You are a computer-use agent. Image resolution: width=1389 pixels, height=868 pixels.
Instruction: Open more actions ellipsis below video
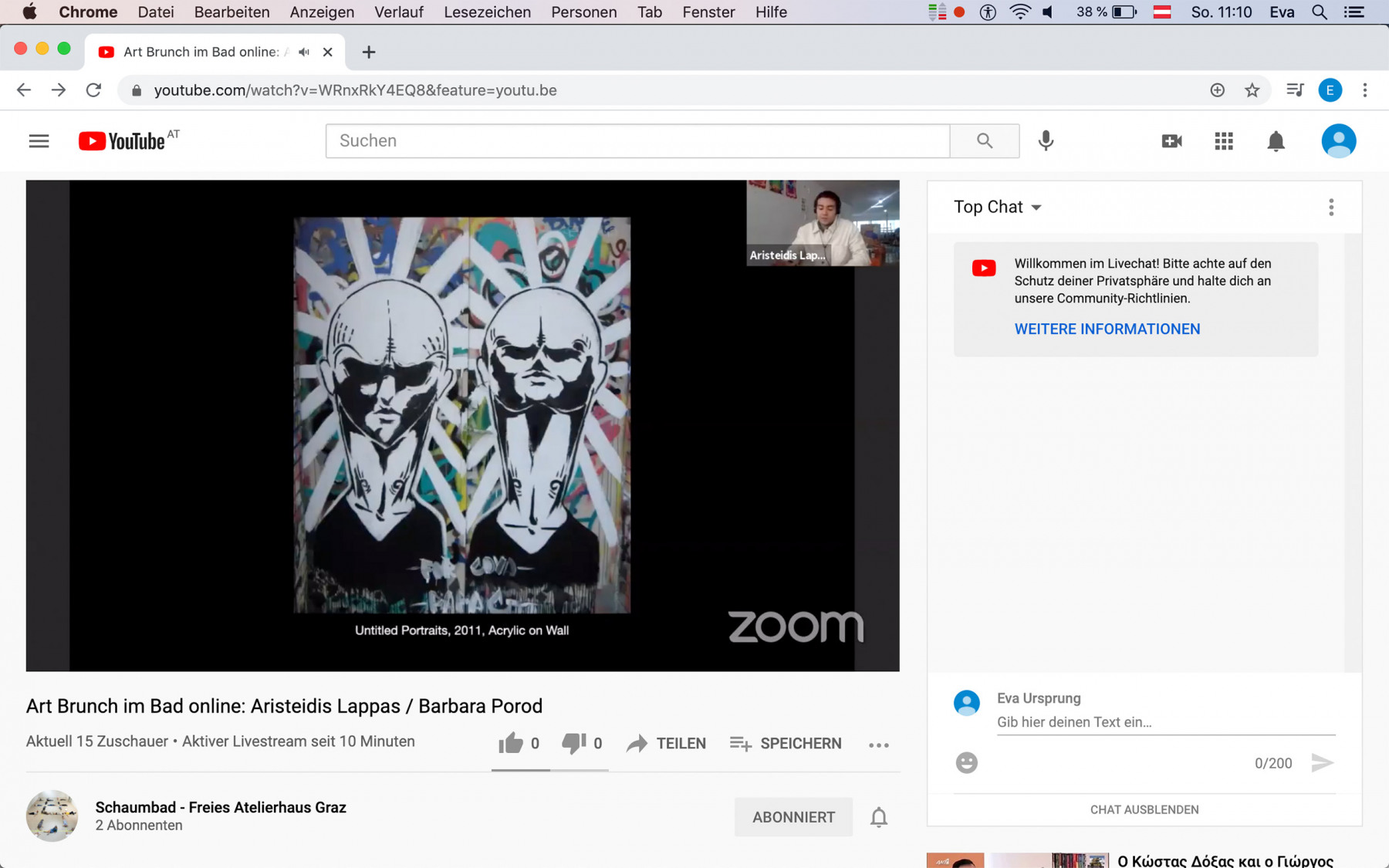point(878,745)
